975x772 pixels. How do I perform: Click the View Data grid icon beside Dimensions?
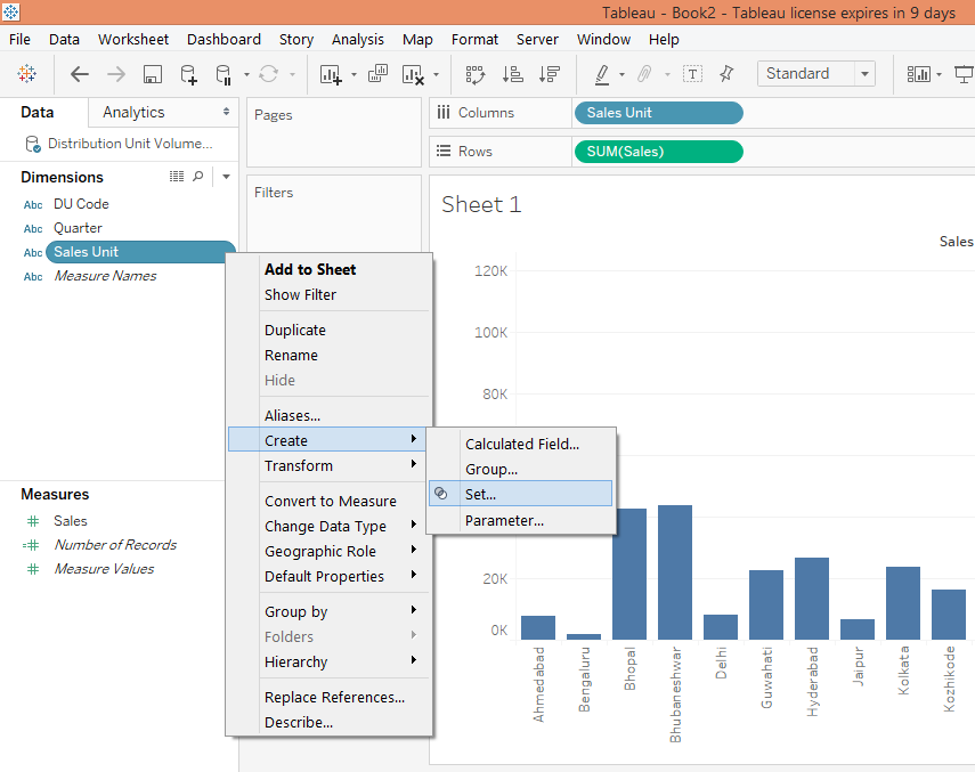177,177
